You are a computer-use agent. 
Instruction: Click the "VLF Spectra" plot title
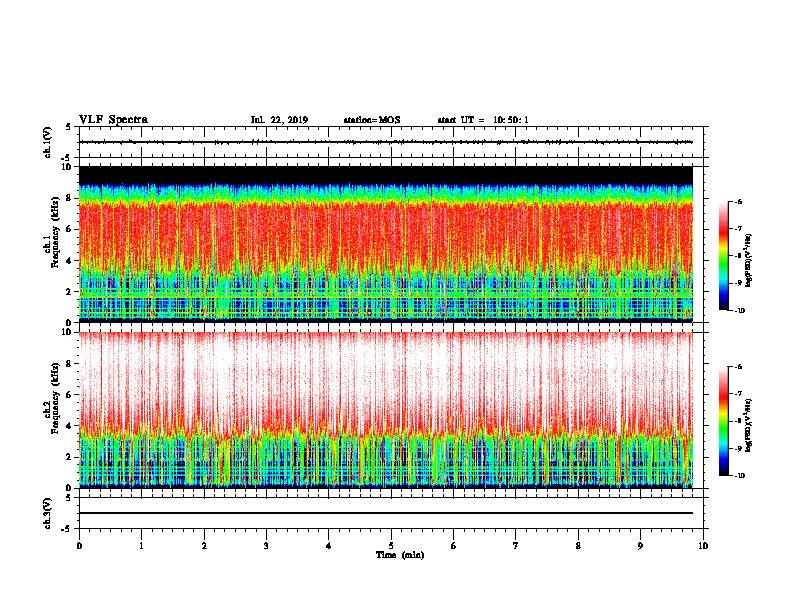[x=113, y=120]
